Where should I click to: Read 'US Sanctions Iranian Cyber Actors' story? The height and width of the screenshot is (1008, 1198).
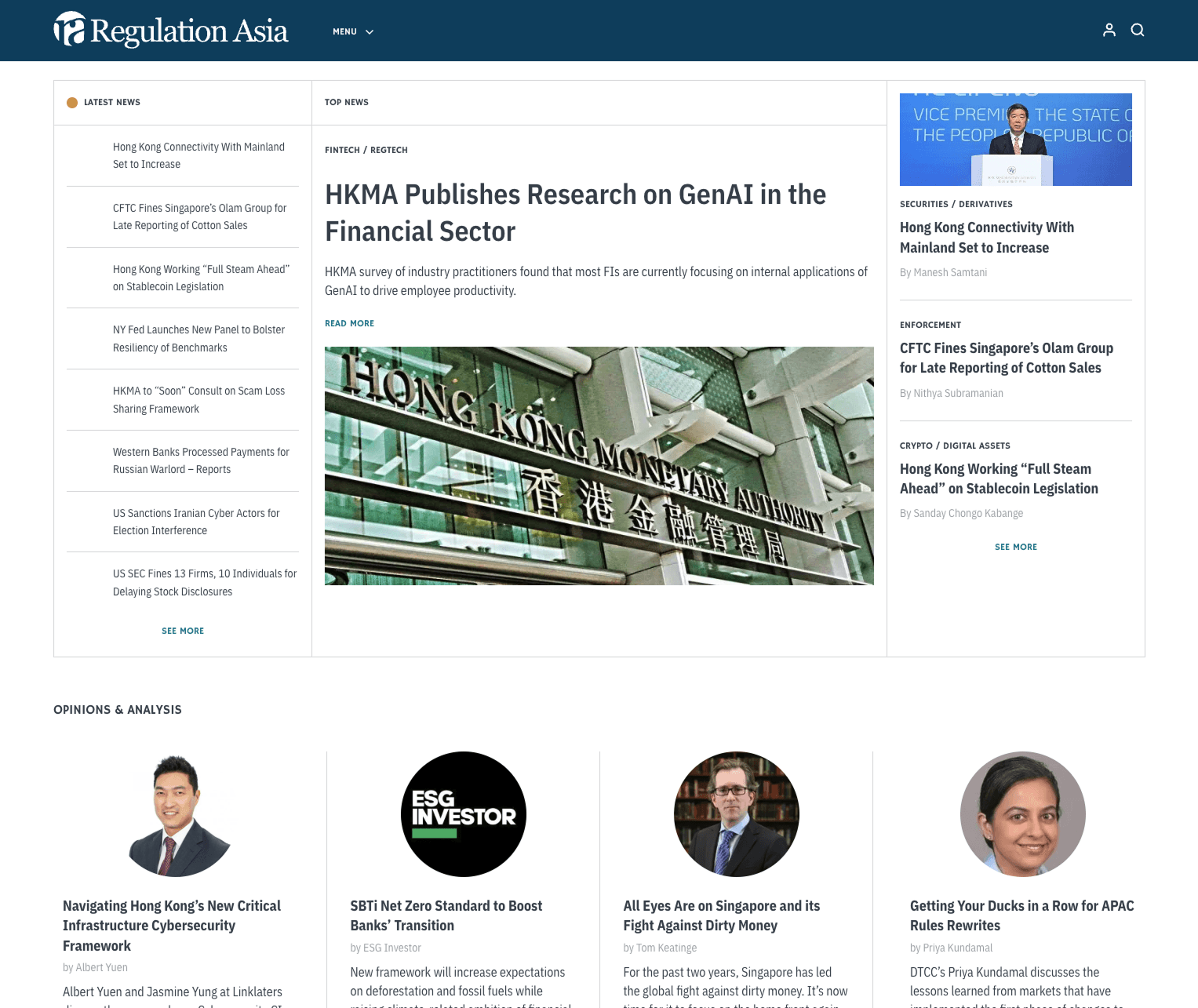pyautogui.click(x=196, y=522)
